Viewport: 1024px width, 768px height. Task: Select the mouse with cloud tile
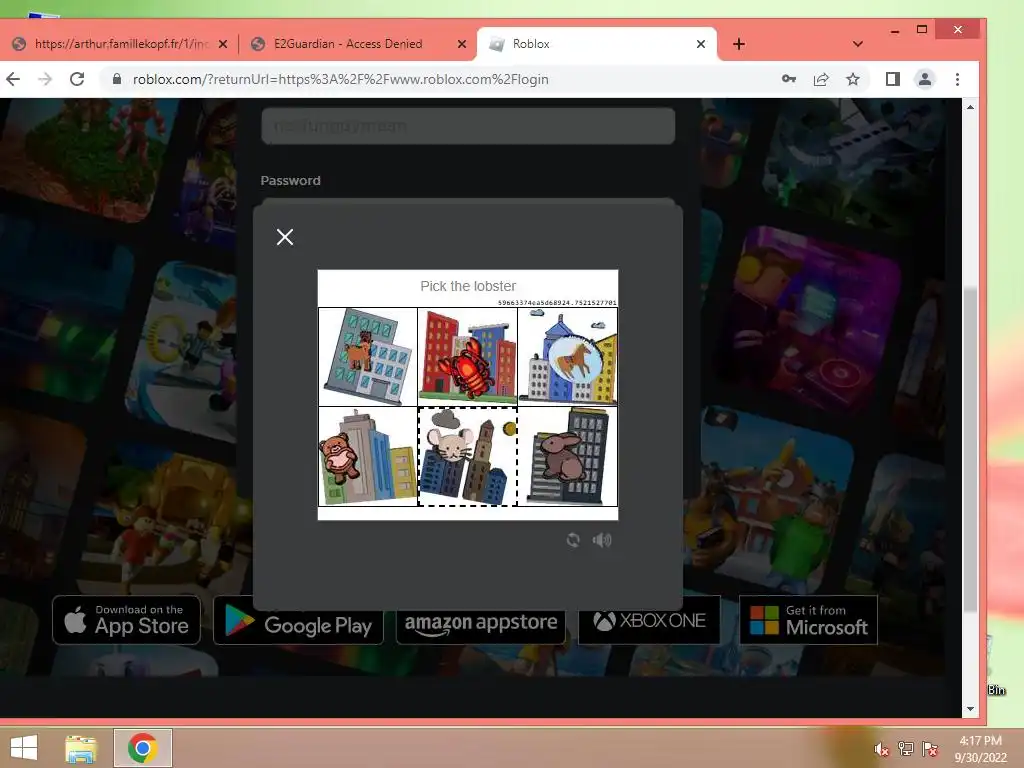468,456
